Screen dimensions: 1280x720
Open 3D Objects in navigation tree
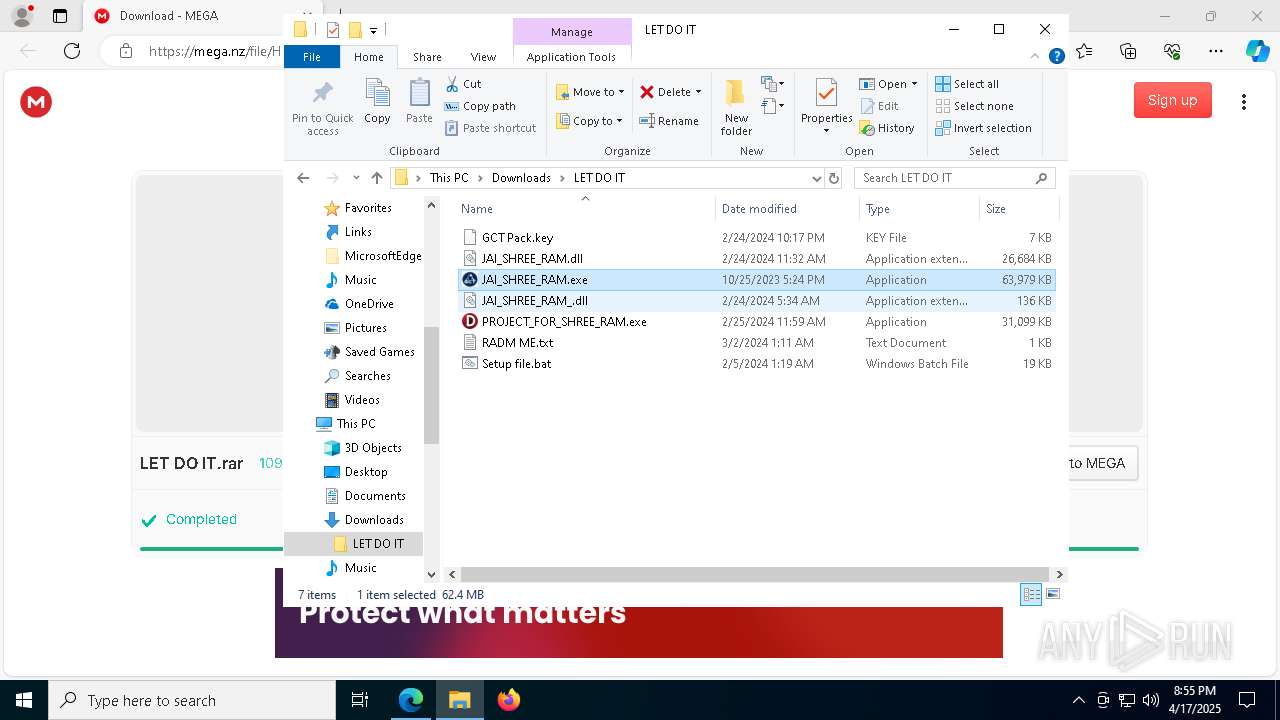point(363,448)
